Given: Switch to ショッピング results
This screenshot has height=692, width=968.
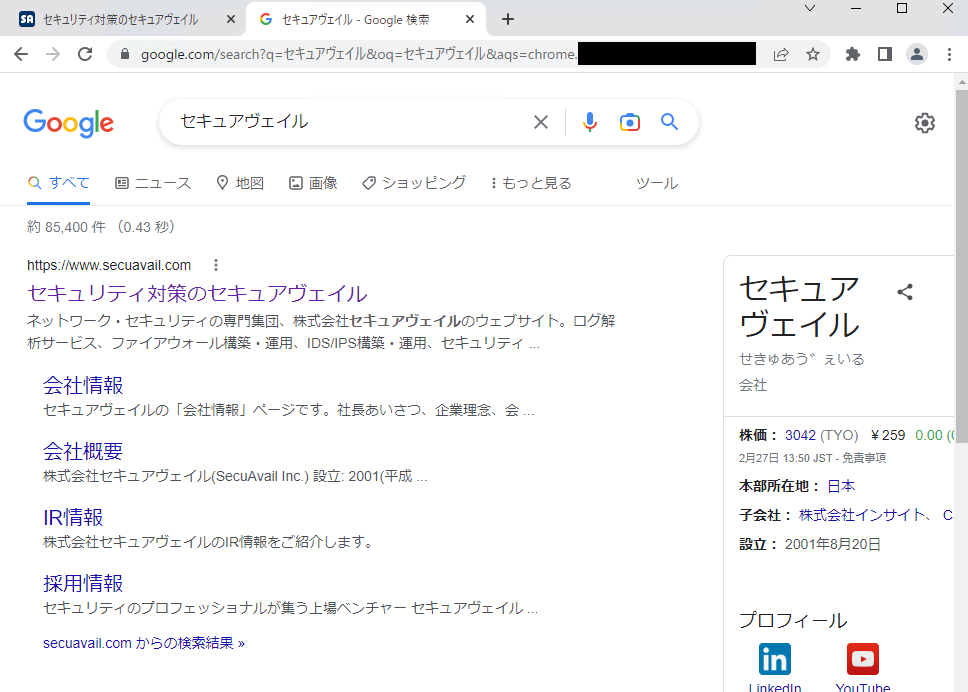Looking at the screenshot, I should coord(414,183).
